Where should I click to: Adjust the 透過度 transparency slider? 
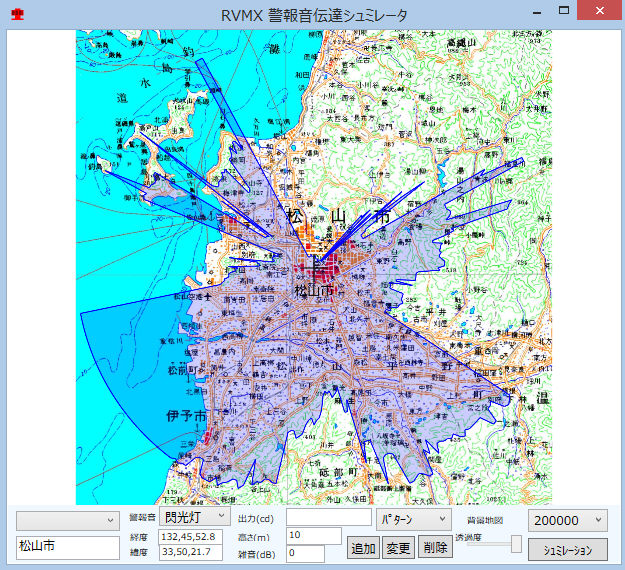[516, 543]
